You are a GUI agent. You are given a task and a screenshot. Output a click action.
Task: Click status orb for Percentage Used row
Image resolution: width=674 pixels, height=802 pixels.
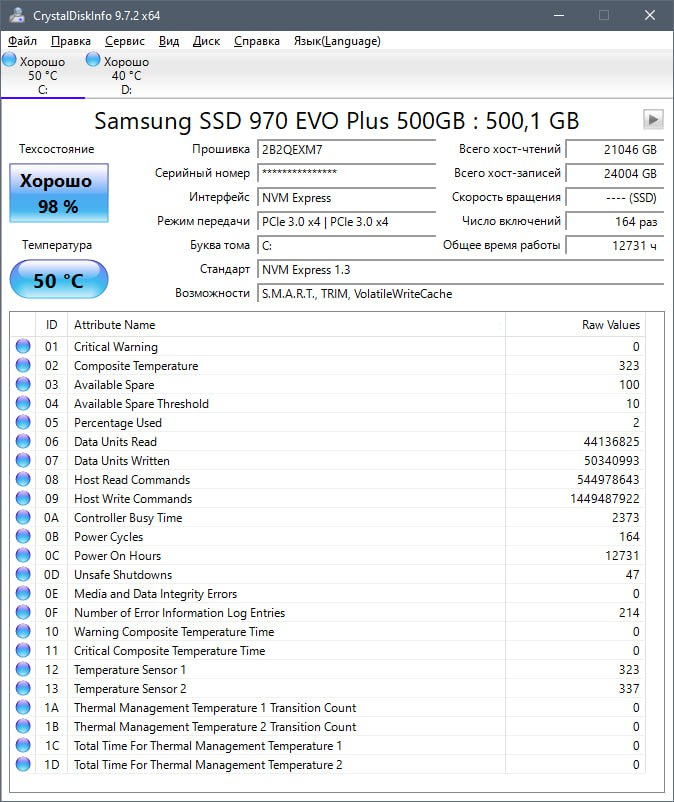tap(23, 422)
